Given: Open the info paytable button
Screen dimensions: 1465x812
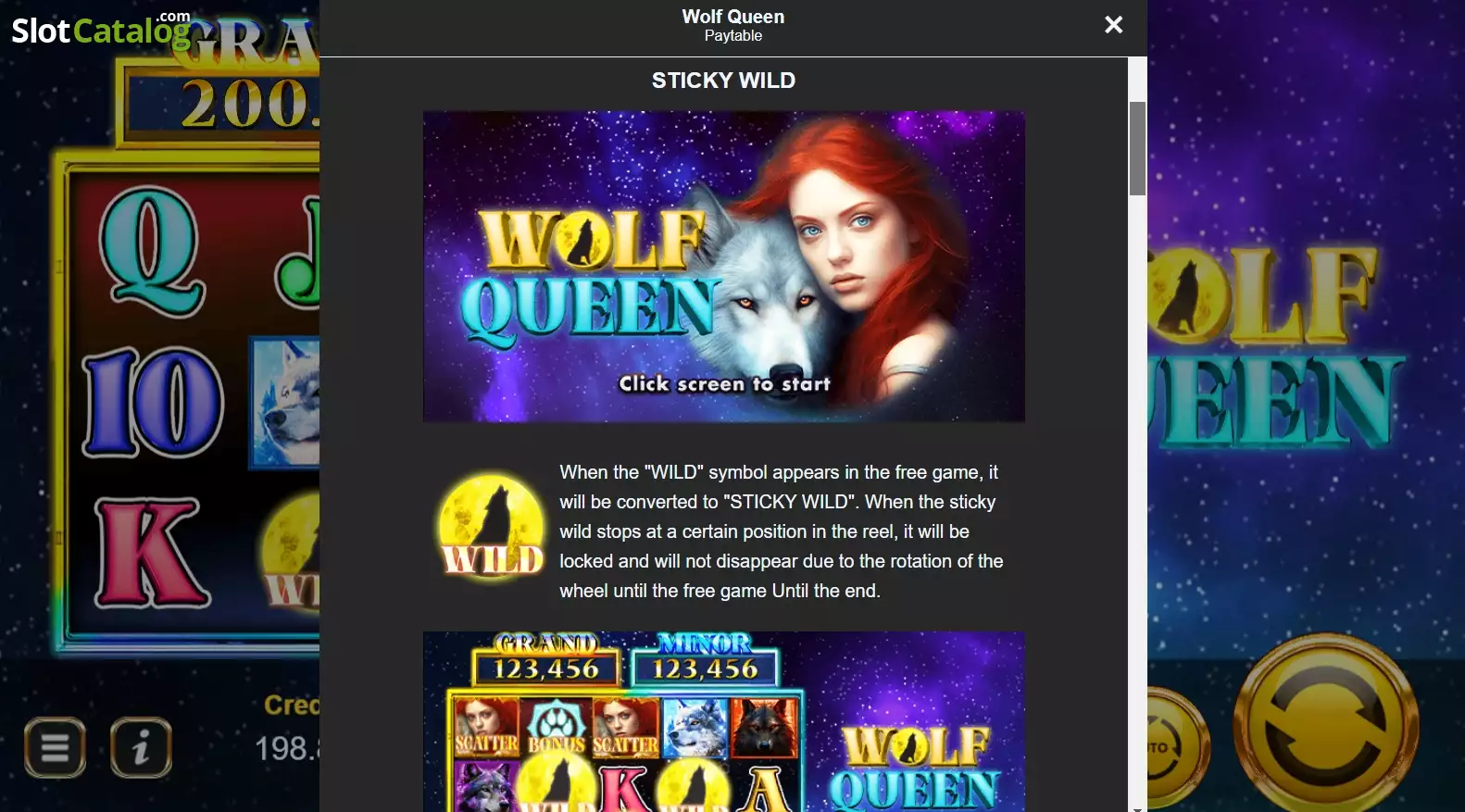Looking at the screenshot, I should [x=141, y=747].
